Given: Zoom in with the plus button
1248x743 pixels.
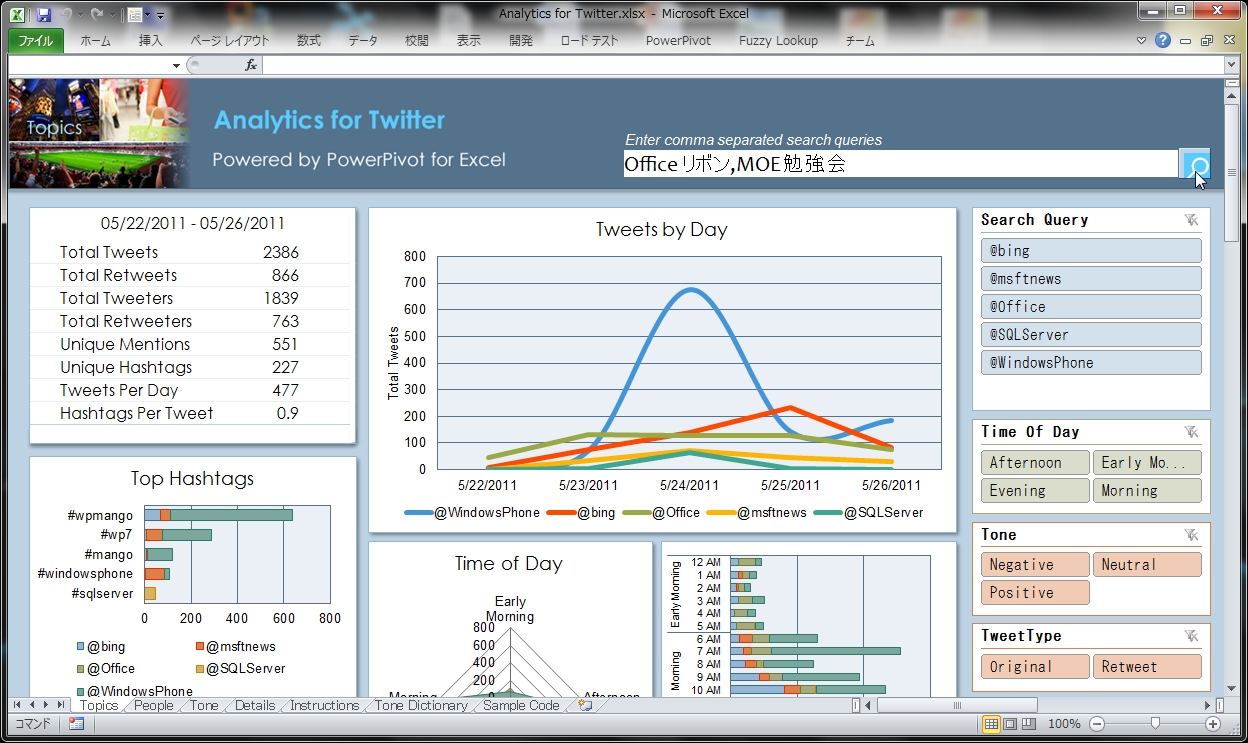Looking at the screenshot, I should click(x=1213, y=724).
